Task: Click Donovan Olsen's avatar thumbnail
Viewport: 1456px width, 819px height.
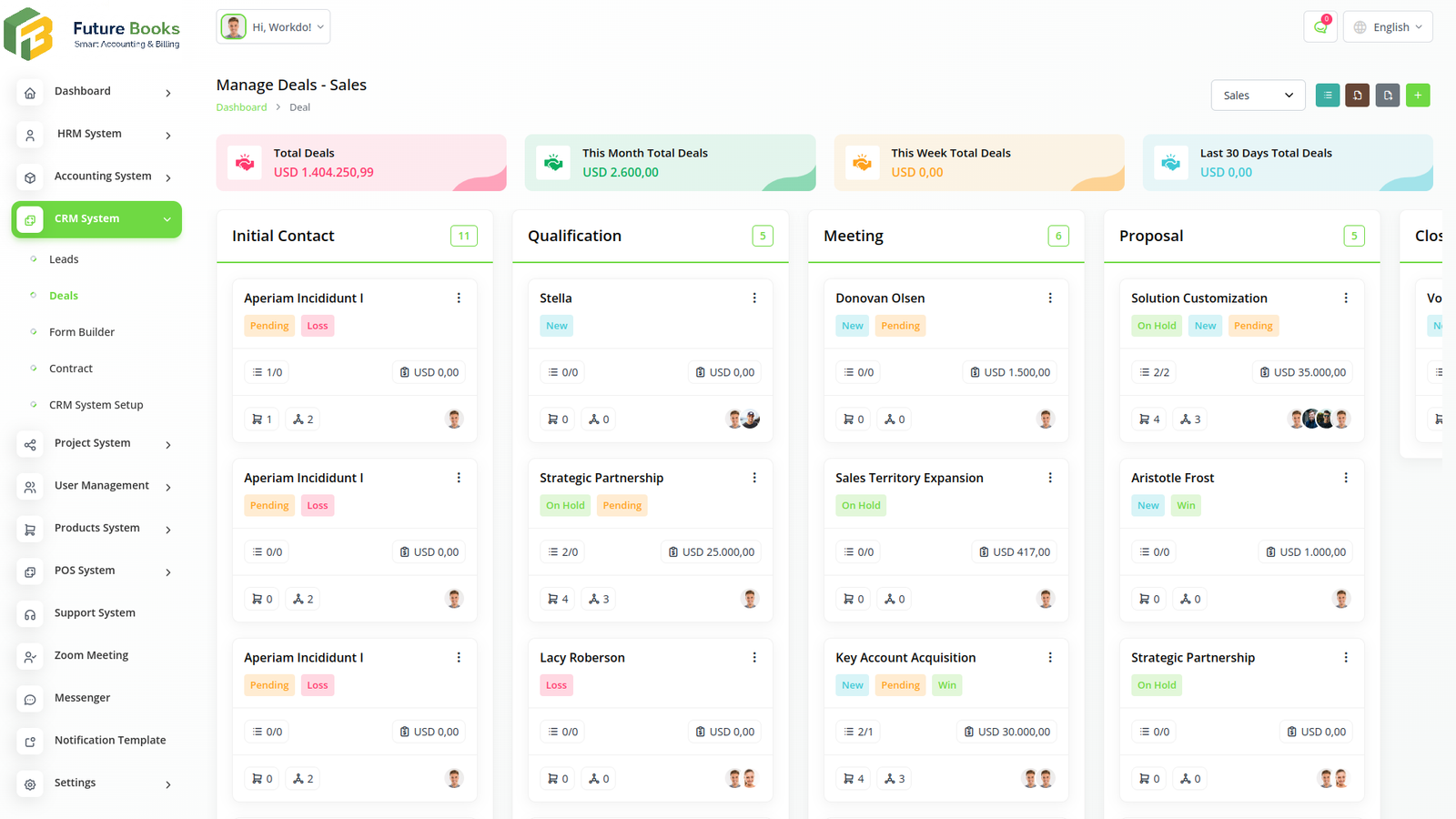Action: click(1045, 419)
